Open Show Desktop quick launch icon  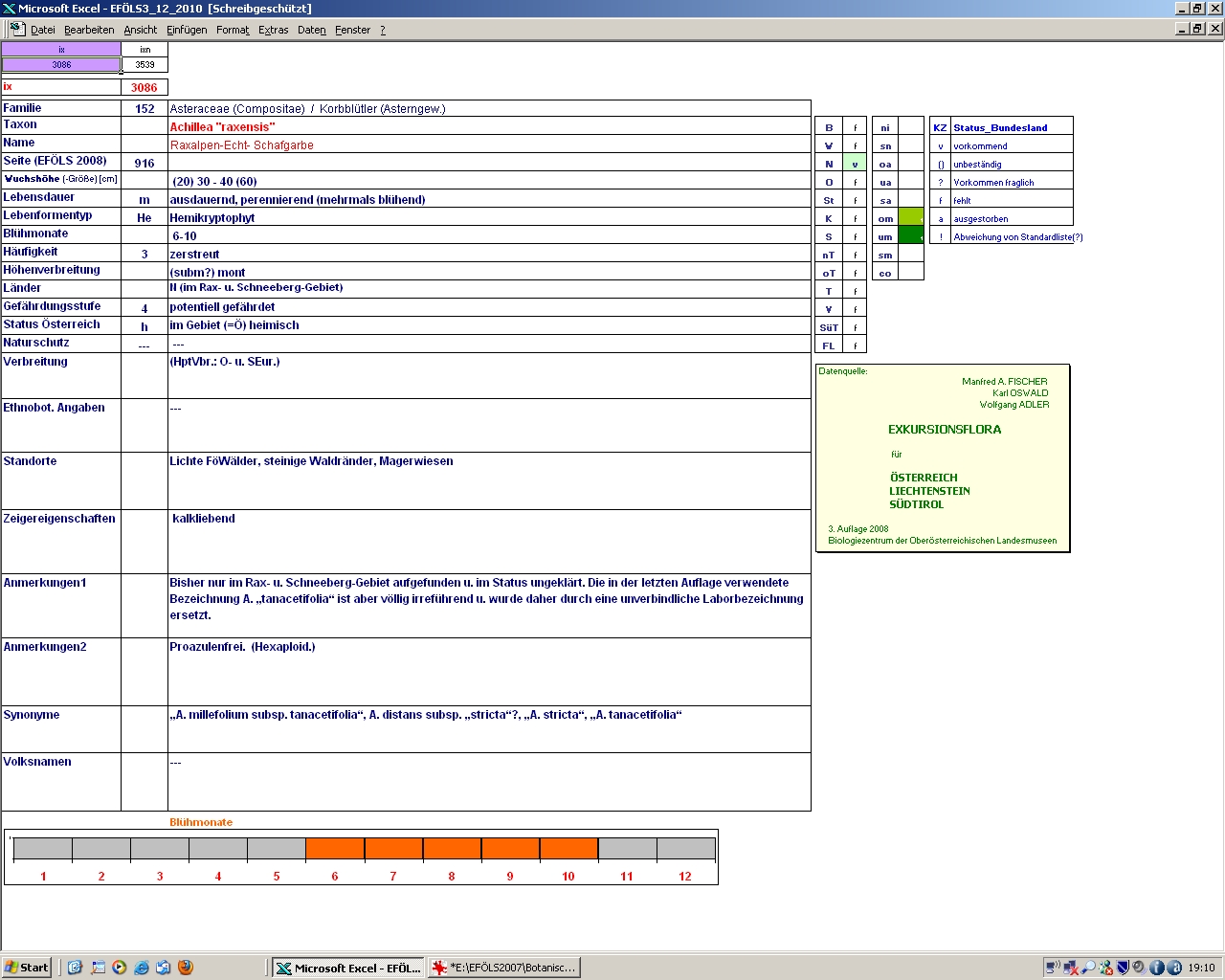coord(98,968)
